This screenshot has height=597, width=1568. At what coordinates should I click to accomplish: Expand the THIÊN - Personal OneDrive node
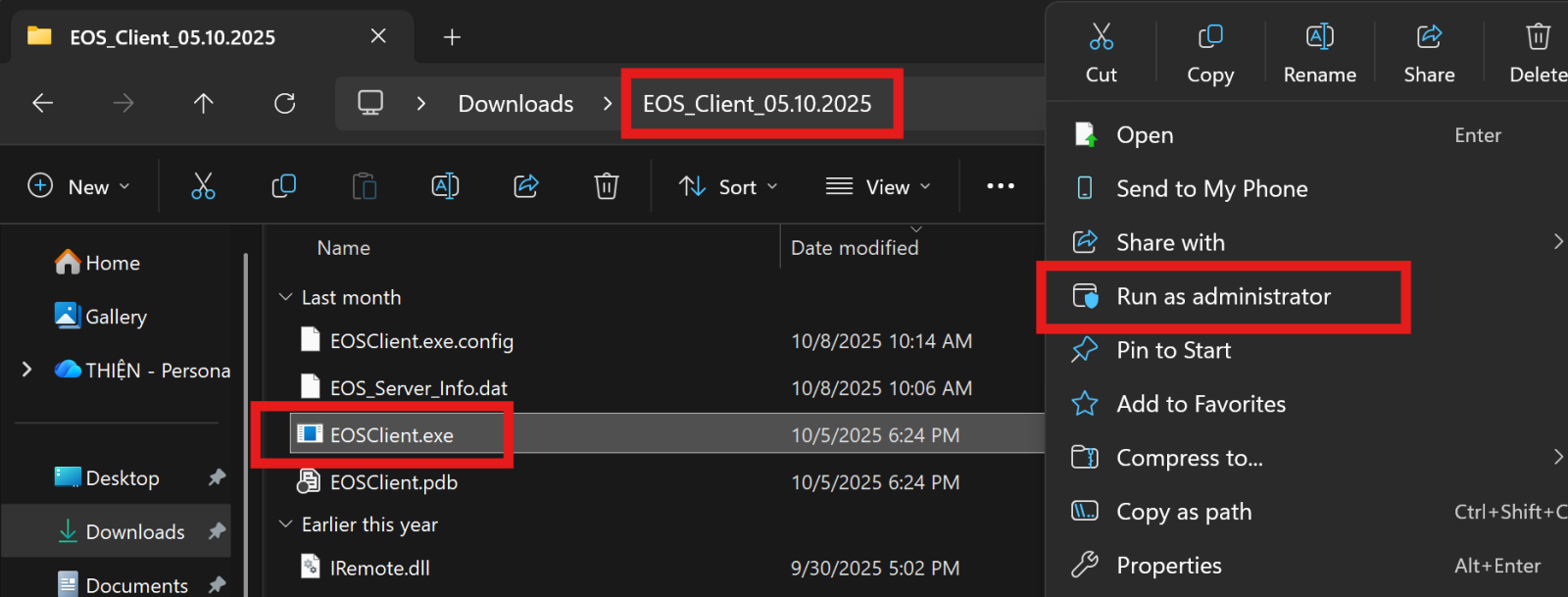pyautogui.click(x=27, y=370)
